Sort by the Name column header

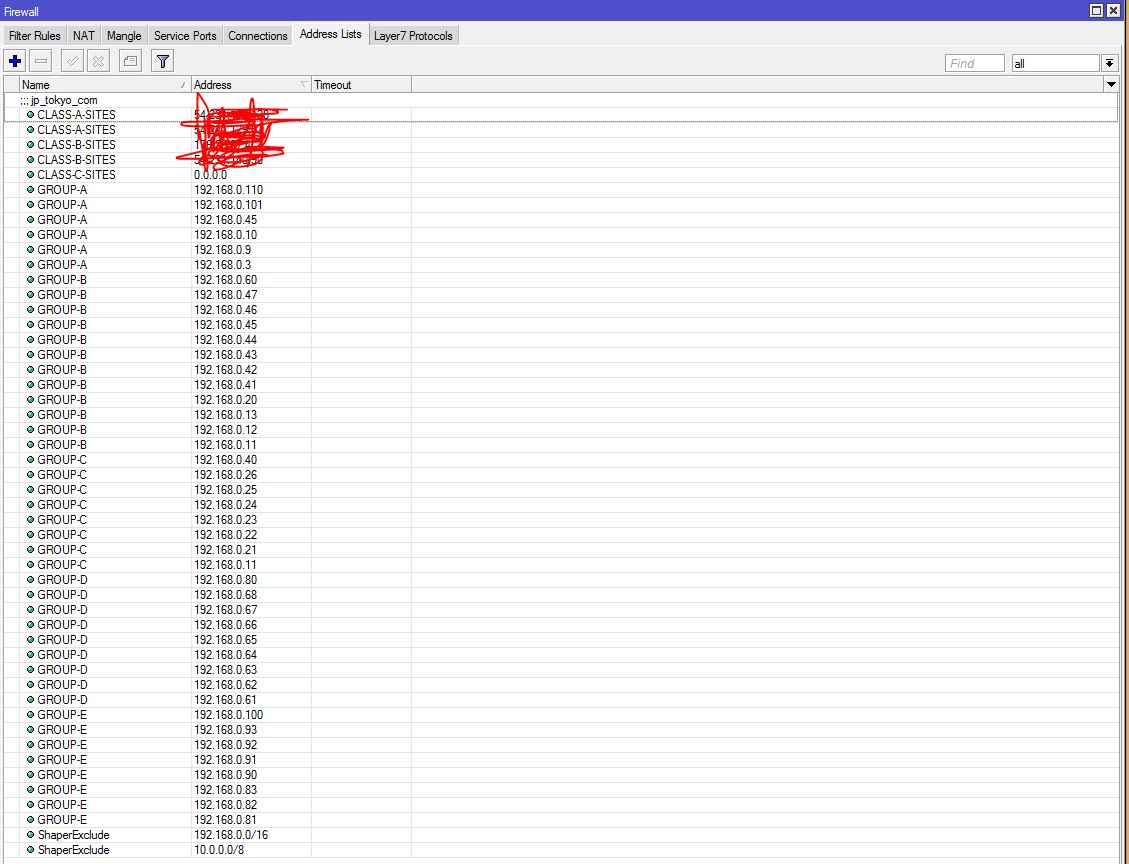pos(105,85)
